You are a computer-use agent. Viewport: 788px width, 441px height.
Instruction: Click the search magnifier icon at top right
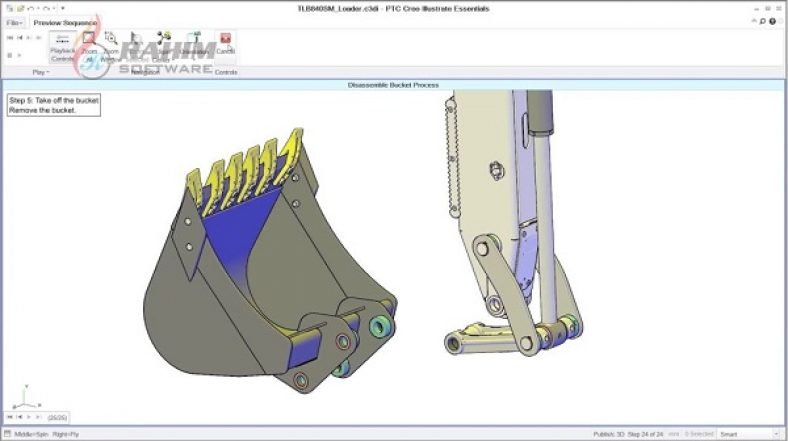point(763,21)
